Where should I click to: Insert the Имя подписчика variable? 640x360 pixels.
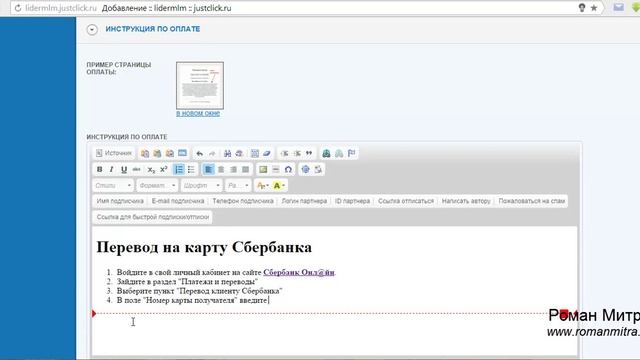click(x=120, y=201)
